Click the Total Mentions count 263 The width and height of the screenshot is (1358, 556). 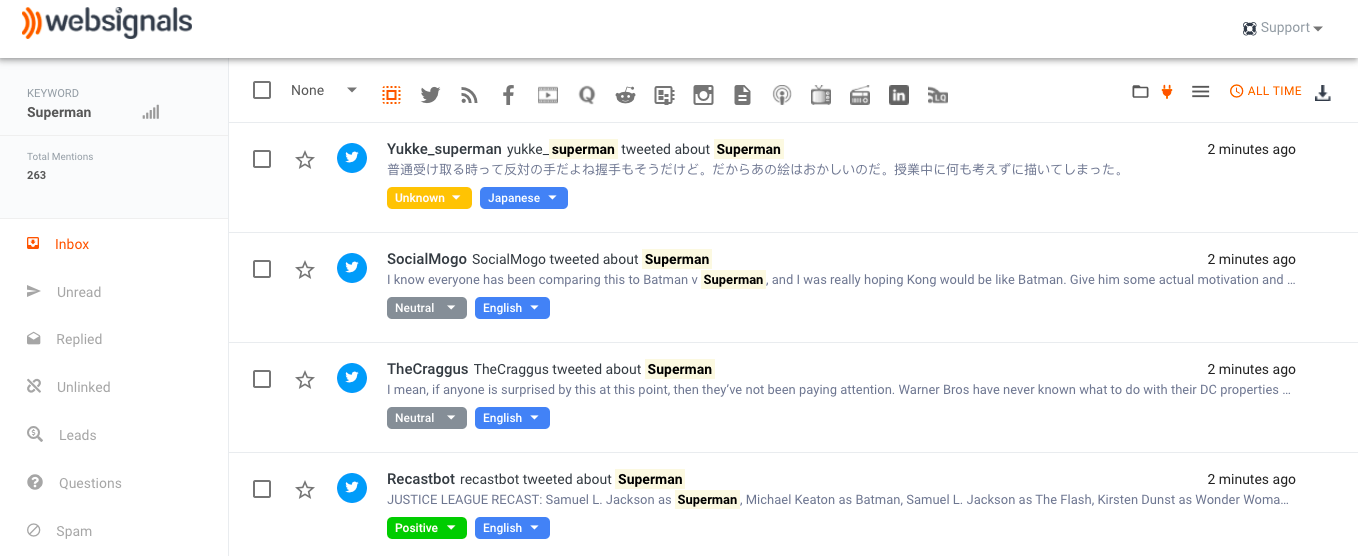pos(36,175)
